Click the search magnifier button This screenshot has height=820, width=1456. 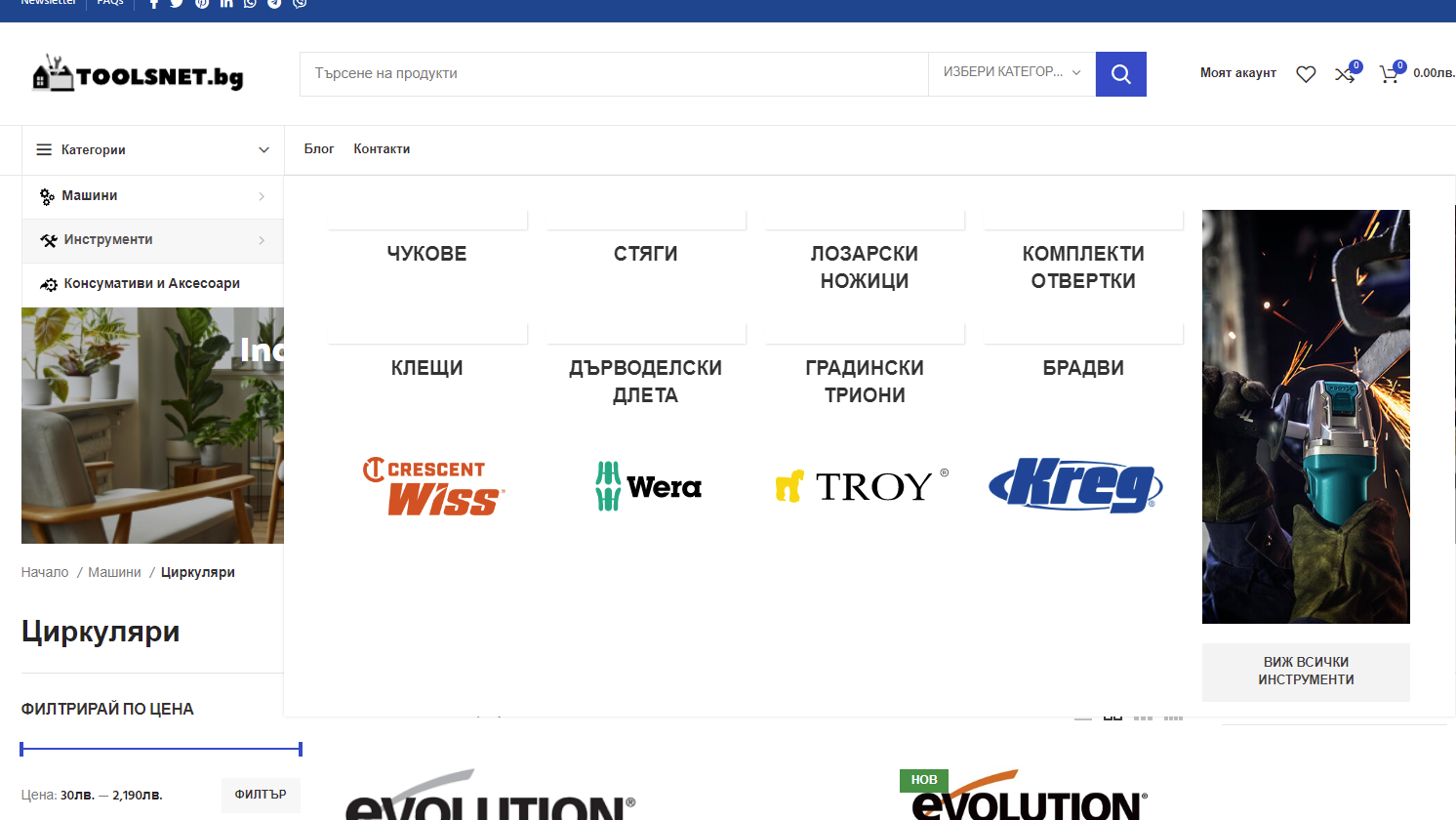[x=1120, y=74]
